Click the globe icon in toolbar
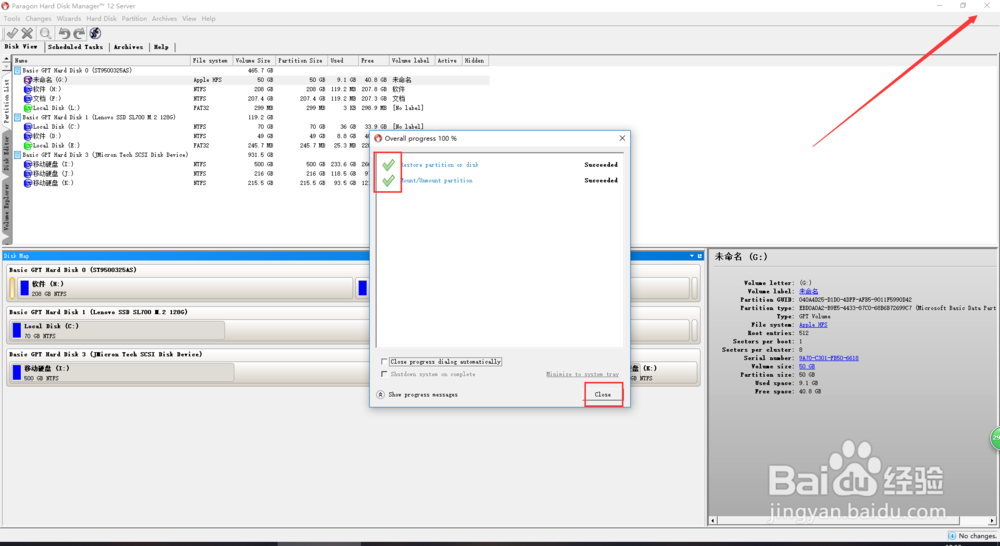Screen dimensions: 1000x546 [x=95, y=33]
